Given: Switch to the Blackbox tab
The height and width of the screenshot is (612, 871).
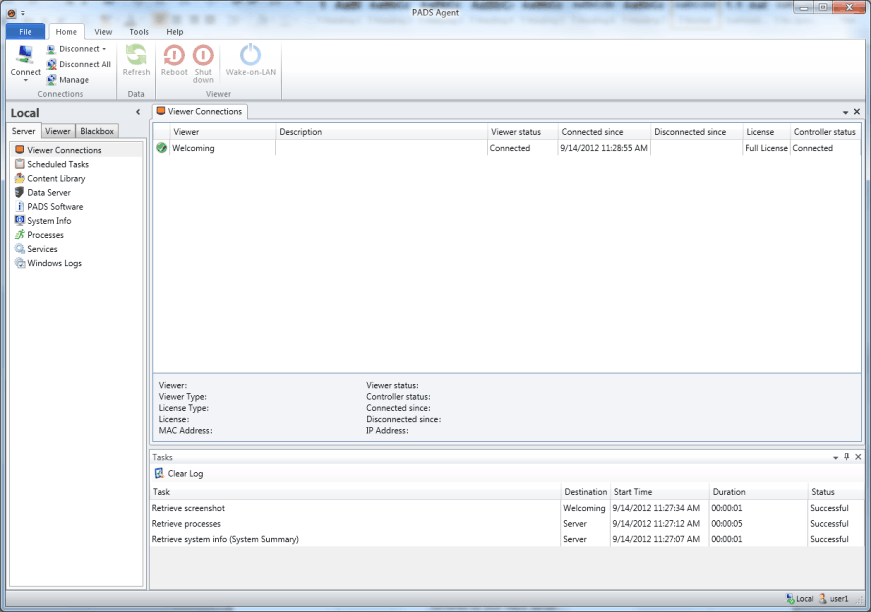Looking at the screenshot, I should pyautogui.click(x=97, y=131).
